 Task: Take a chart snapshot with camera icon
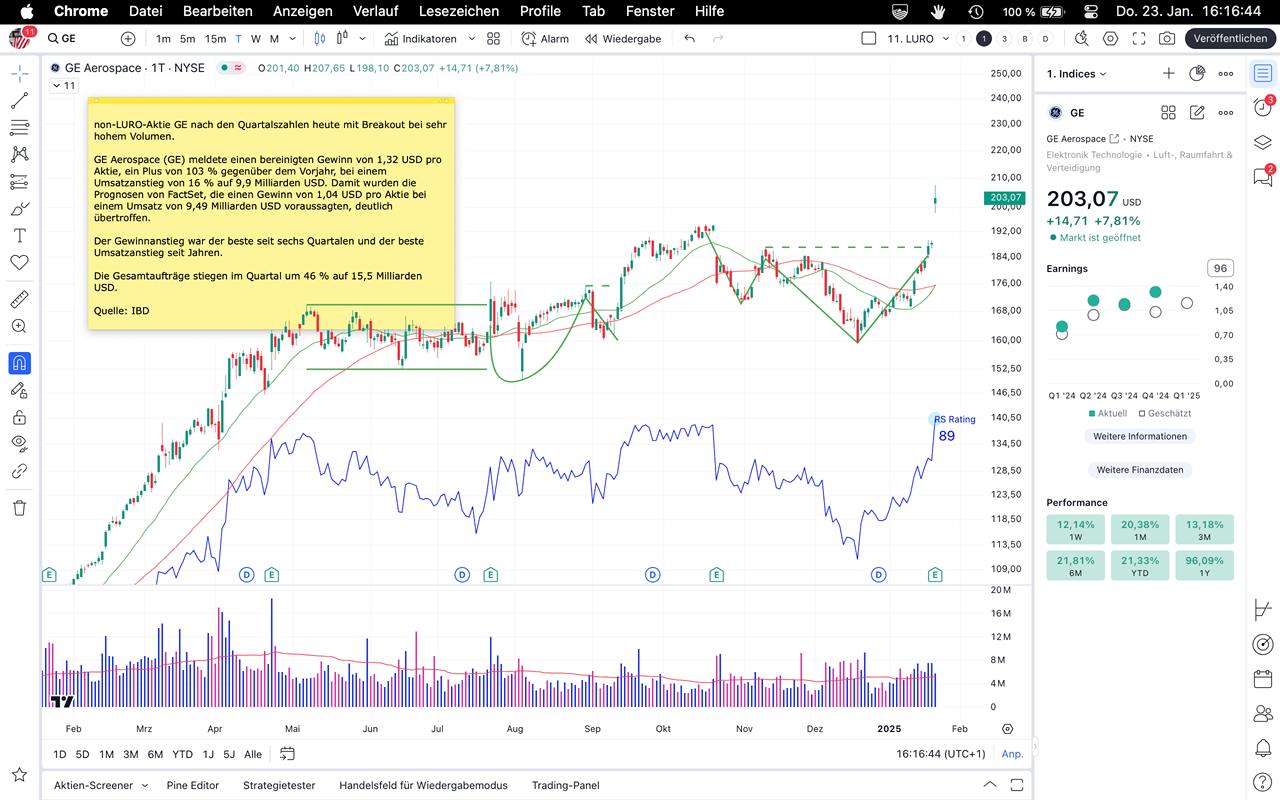1167,38
